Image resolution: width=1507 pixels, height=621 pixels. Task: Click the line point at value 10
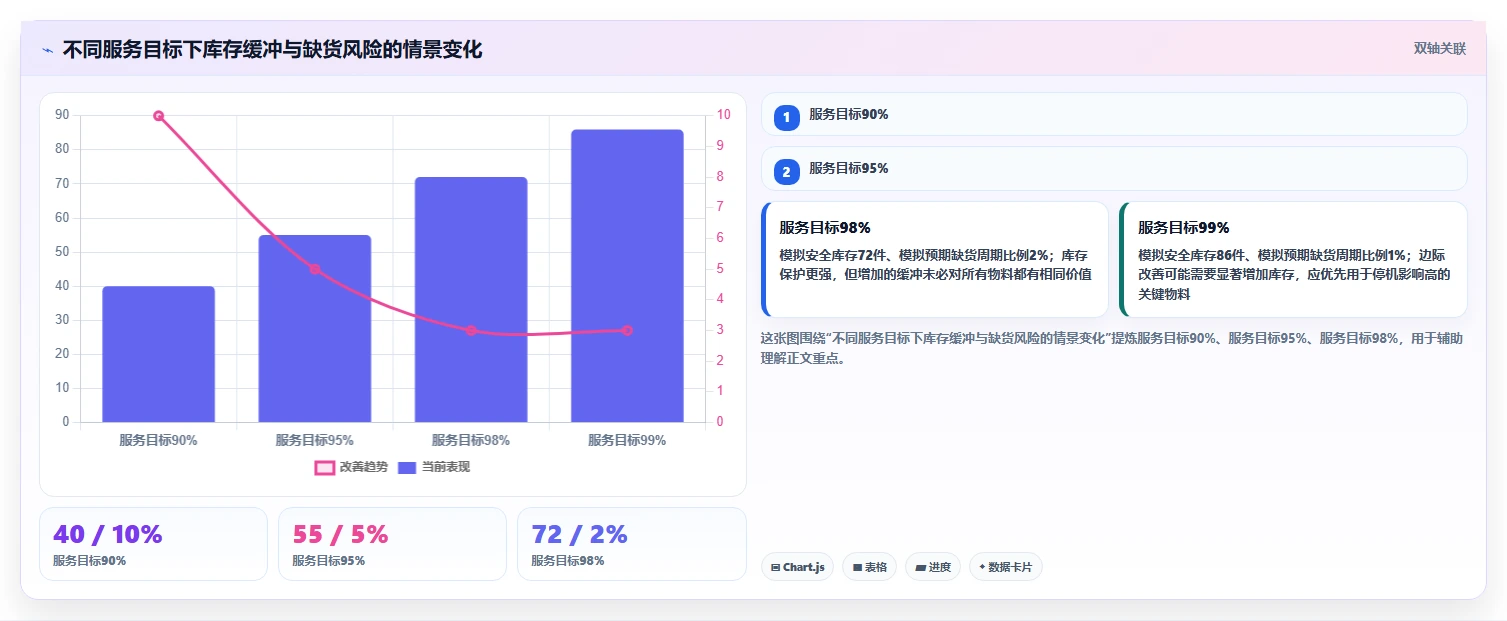[158, 116]
